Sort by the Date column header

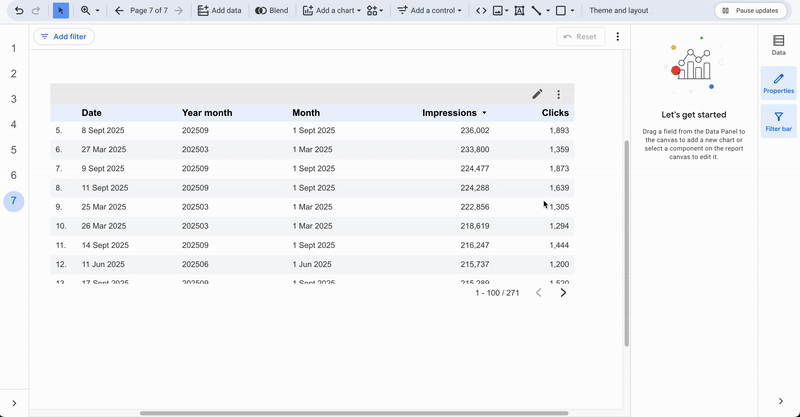coord(91,113)
